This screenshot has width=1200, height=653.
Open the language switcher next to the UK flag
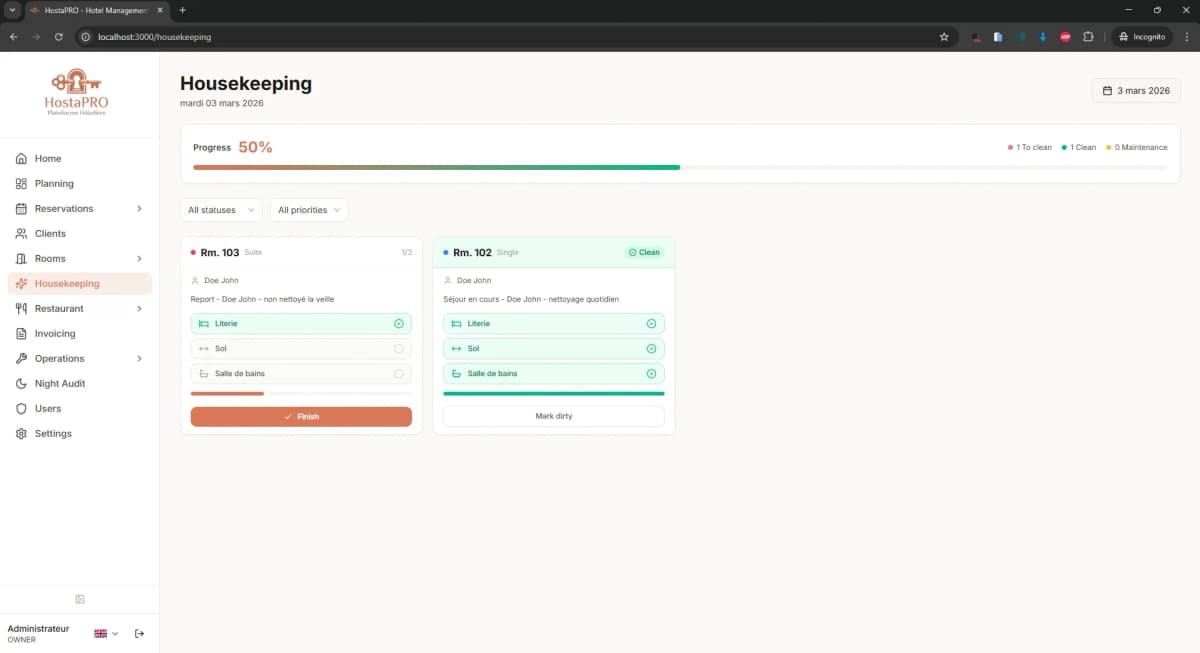(107, 633)
